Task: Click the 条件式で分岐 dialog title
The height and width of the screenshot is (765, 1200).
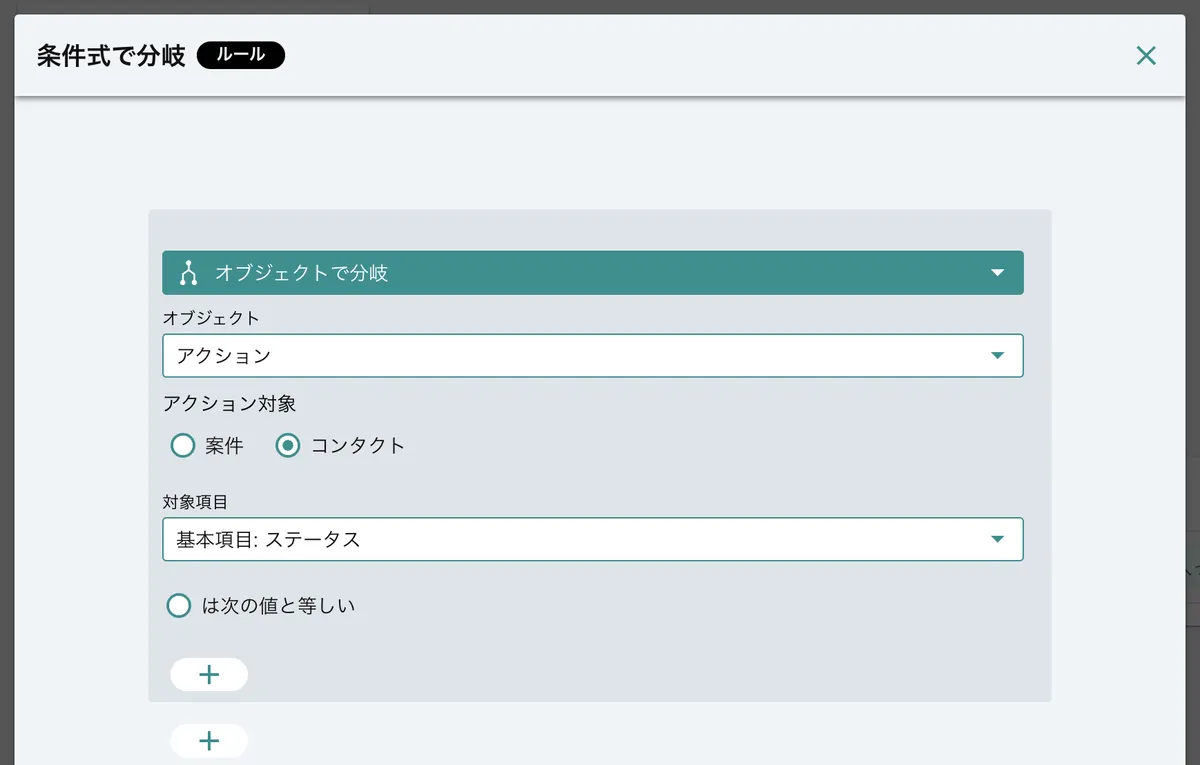Action: (x=111, y=56)
